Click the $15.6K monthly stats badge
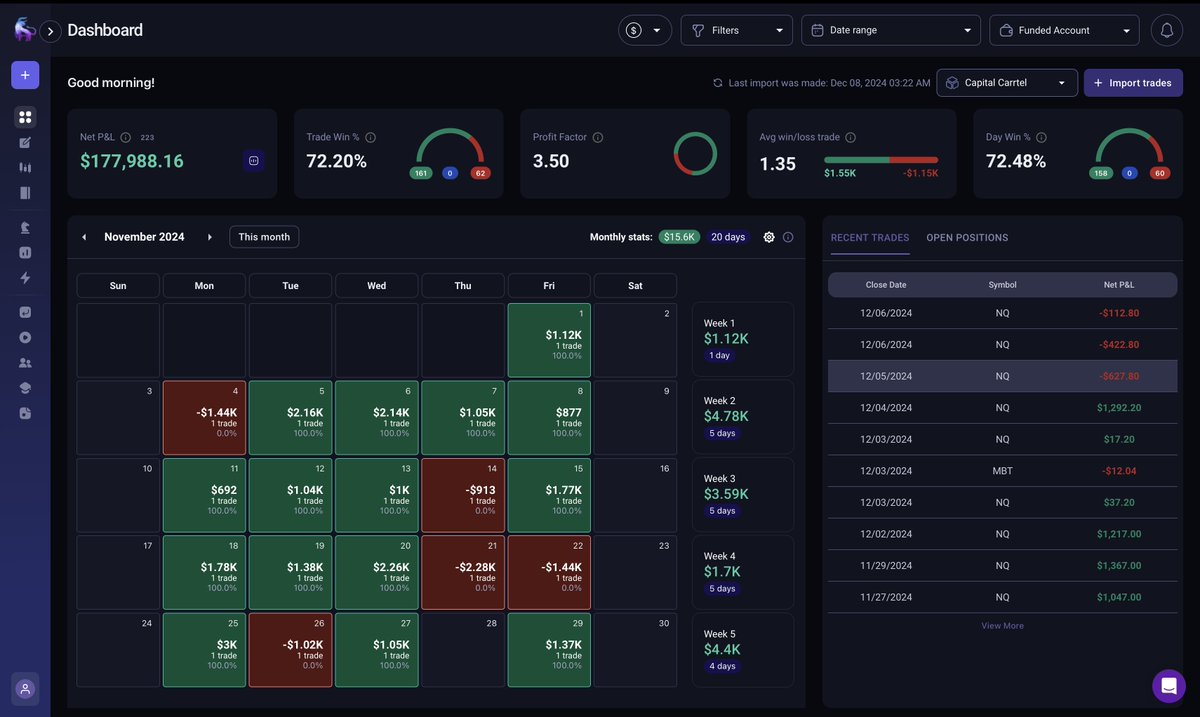Image resolution: width=1200 pixels, height=717 pixels. coord(679,237)
